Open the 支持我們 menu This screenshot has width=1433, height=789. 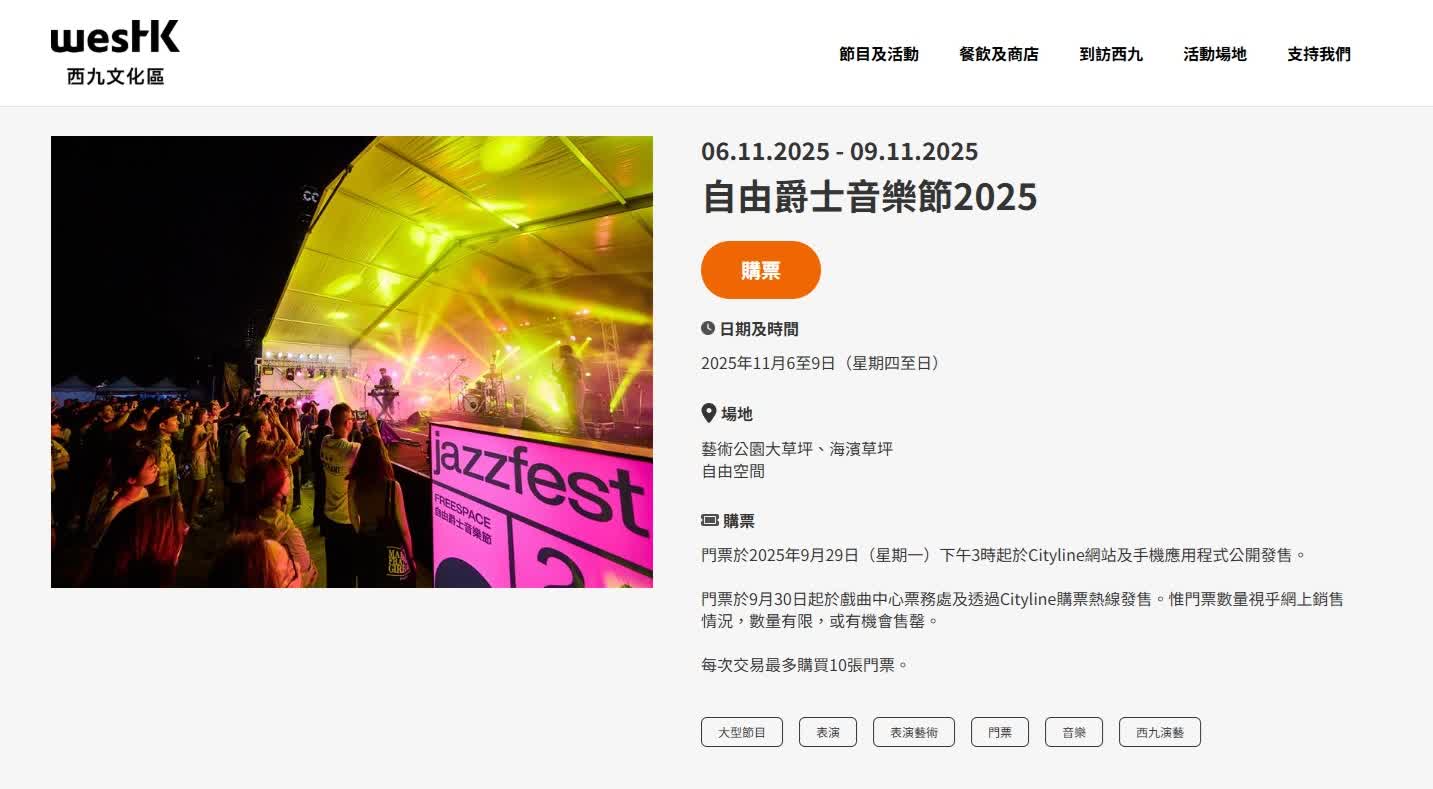(1318, 54)
